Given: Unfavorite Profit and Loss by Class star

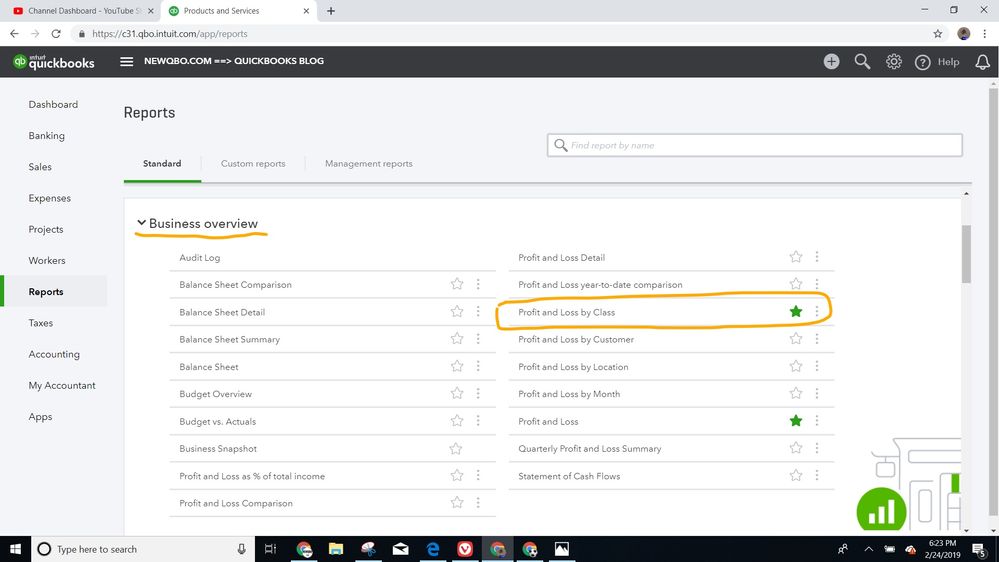Looking at the screenshot, I should pyautogui.click(x=796, y=312).
